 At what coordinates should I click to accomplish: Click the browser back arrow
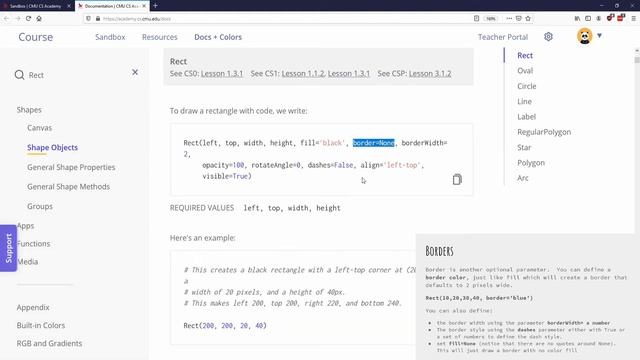[7, 18]
